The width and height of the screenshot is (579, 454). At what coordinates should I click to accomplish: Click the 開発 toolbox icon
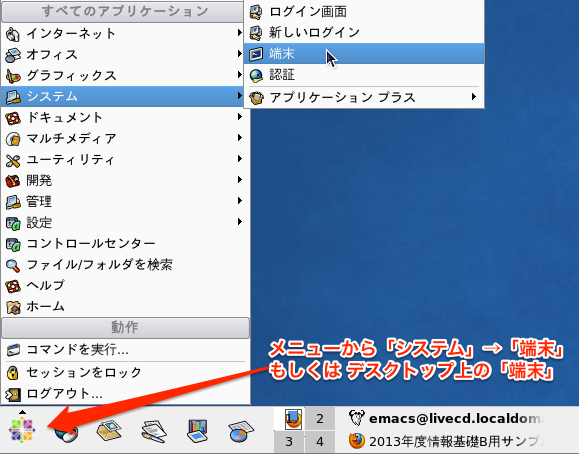pos(13,181)
